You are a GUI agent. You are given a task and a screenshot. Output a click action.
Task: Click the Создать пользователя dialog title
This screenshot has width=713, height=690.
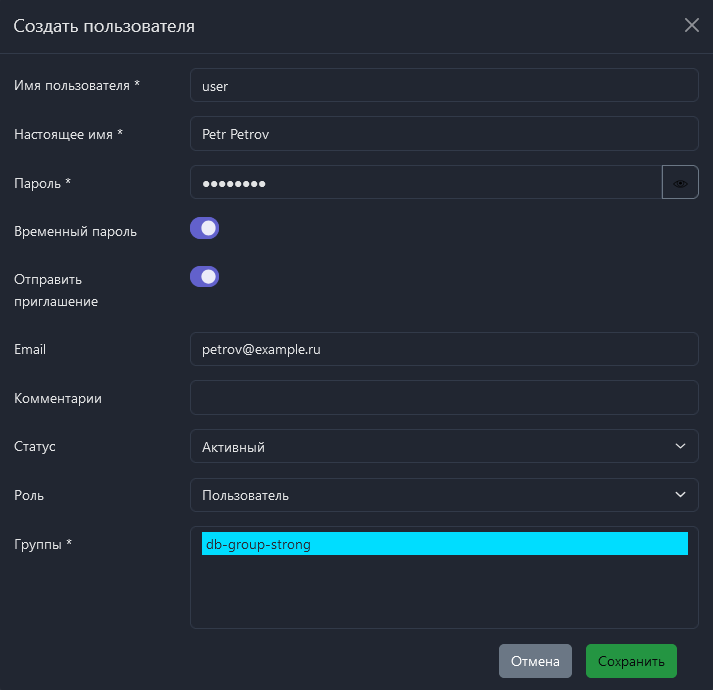(104, 26)
